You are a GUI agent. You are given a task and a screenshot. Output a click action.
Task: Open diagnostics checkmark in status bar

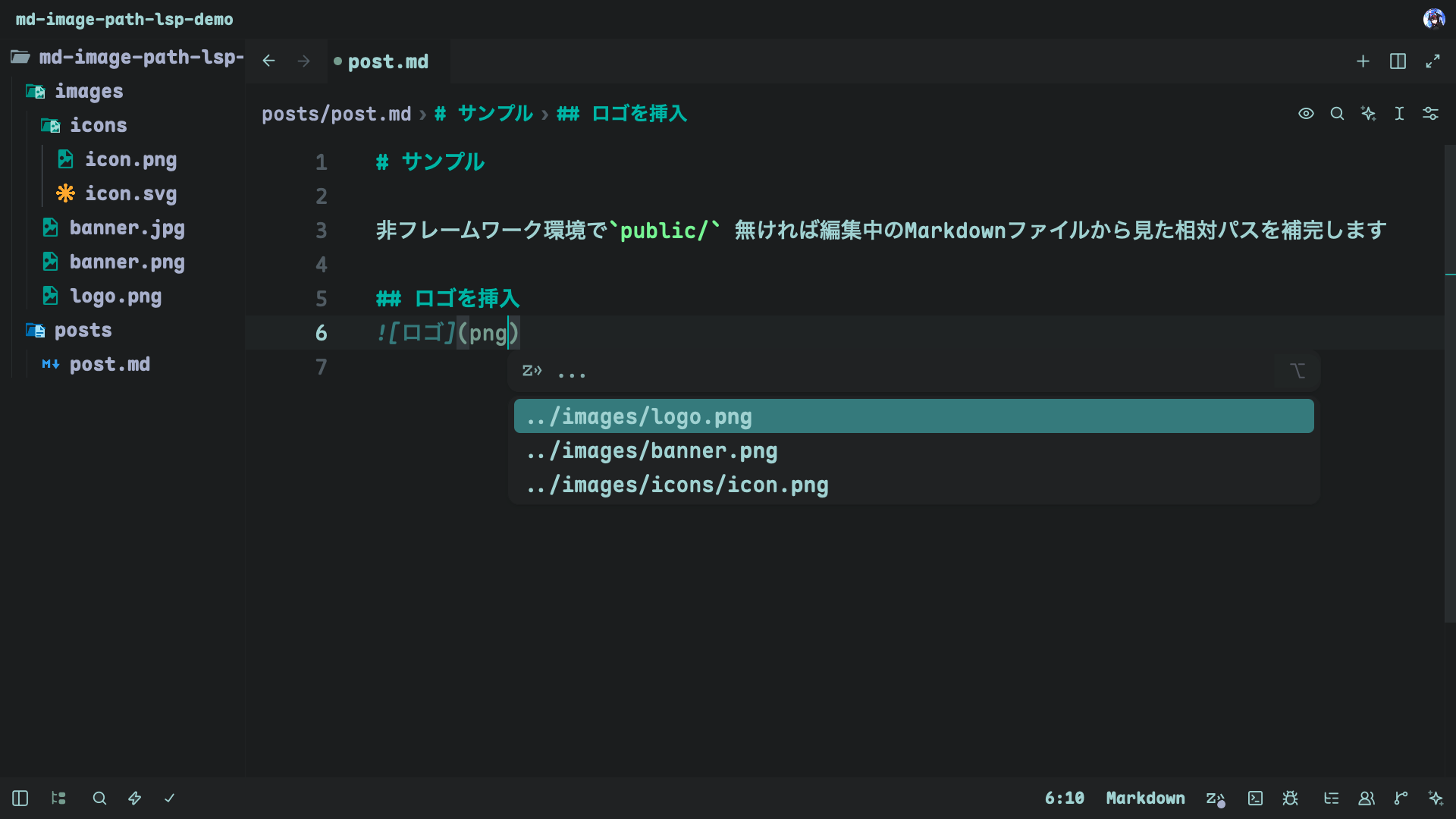tap(169, 798)
